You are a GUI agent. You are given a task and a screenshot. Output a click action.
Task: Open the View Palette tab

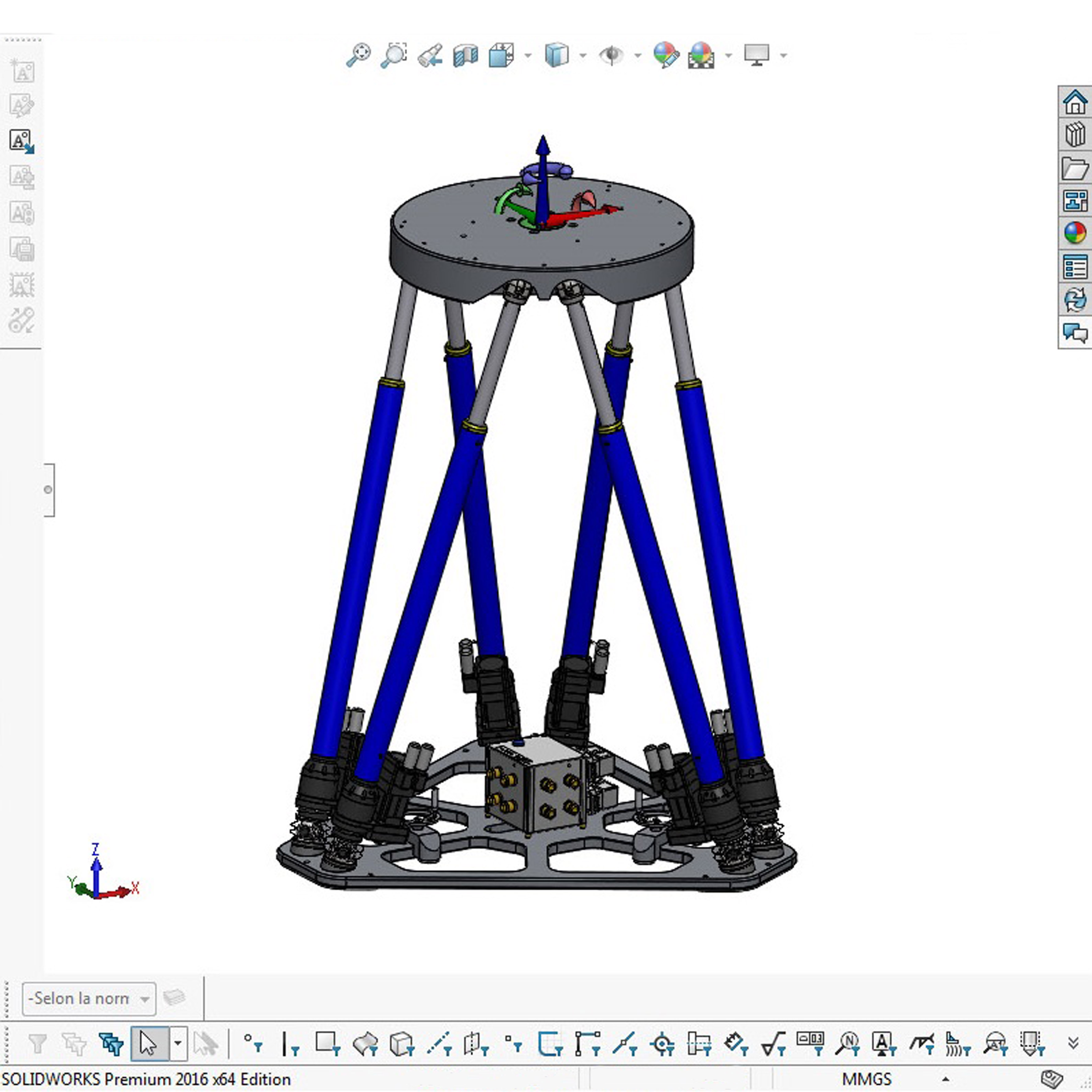click(1075, 201)
